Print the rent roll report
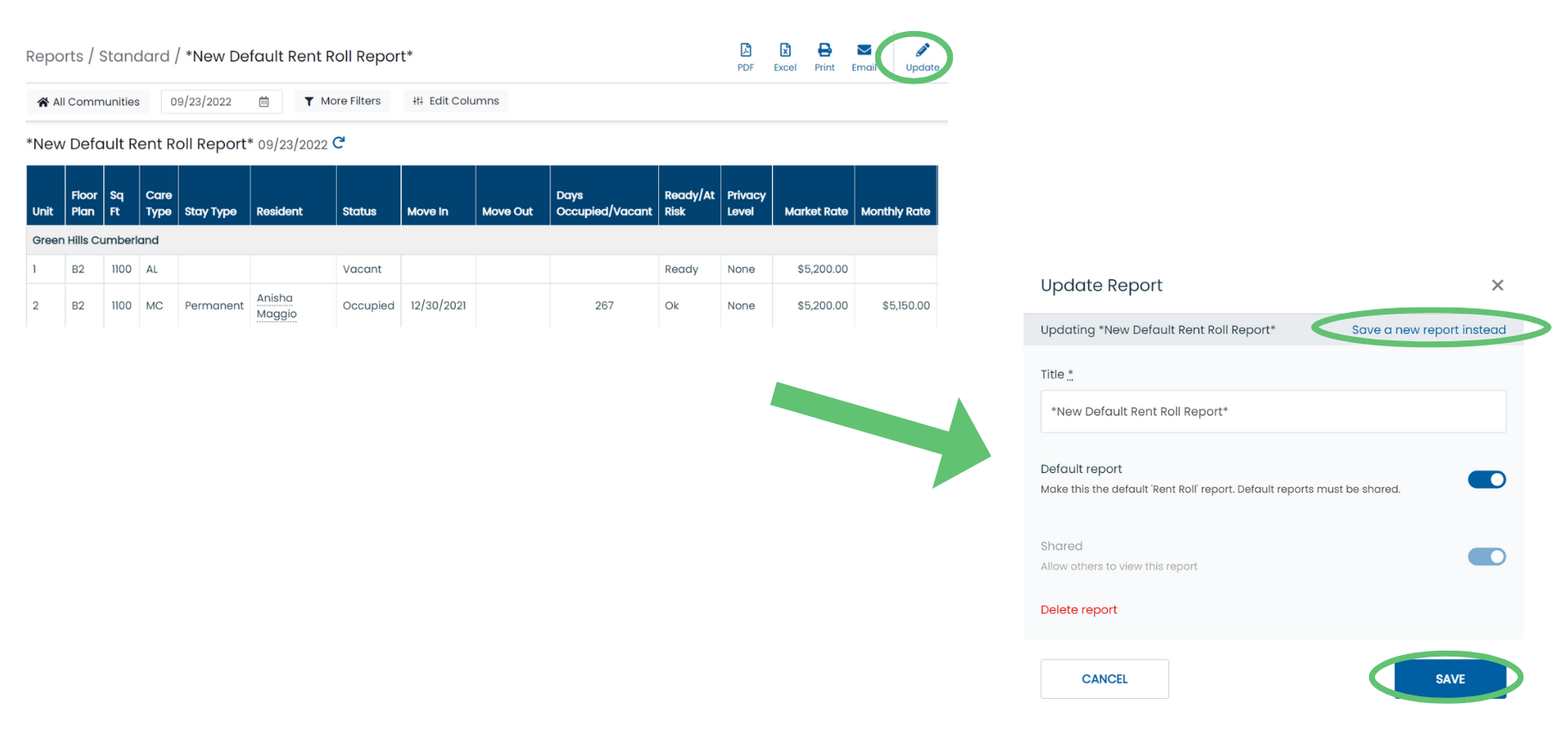1568x748 pixels. [824, 57]
